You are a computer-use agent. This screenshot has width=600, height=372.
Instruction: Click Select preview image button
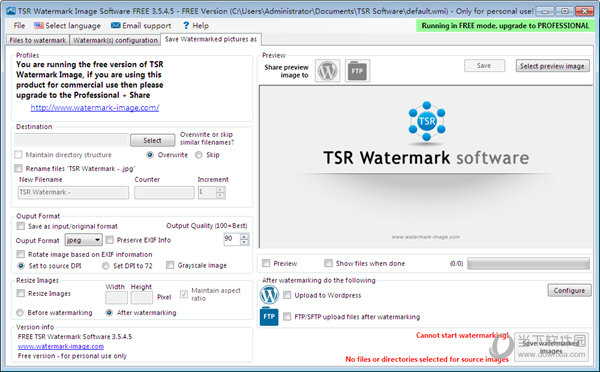click(x=552, y=66)
